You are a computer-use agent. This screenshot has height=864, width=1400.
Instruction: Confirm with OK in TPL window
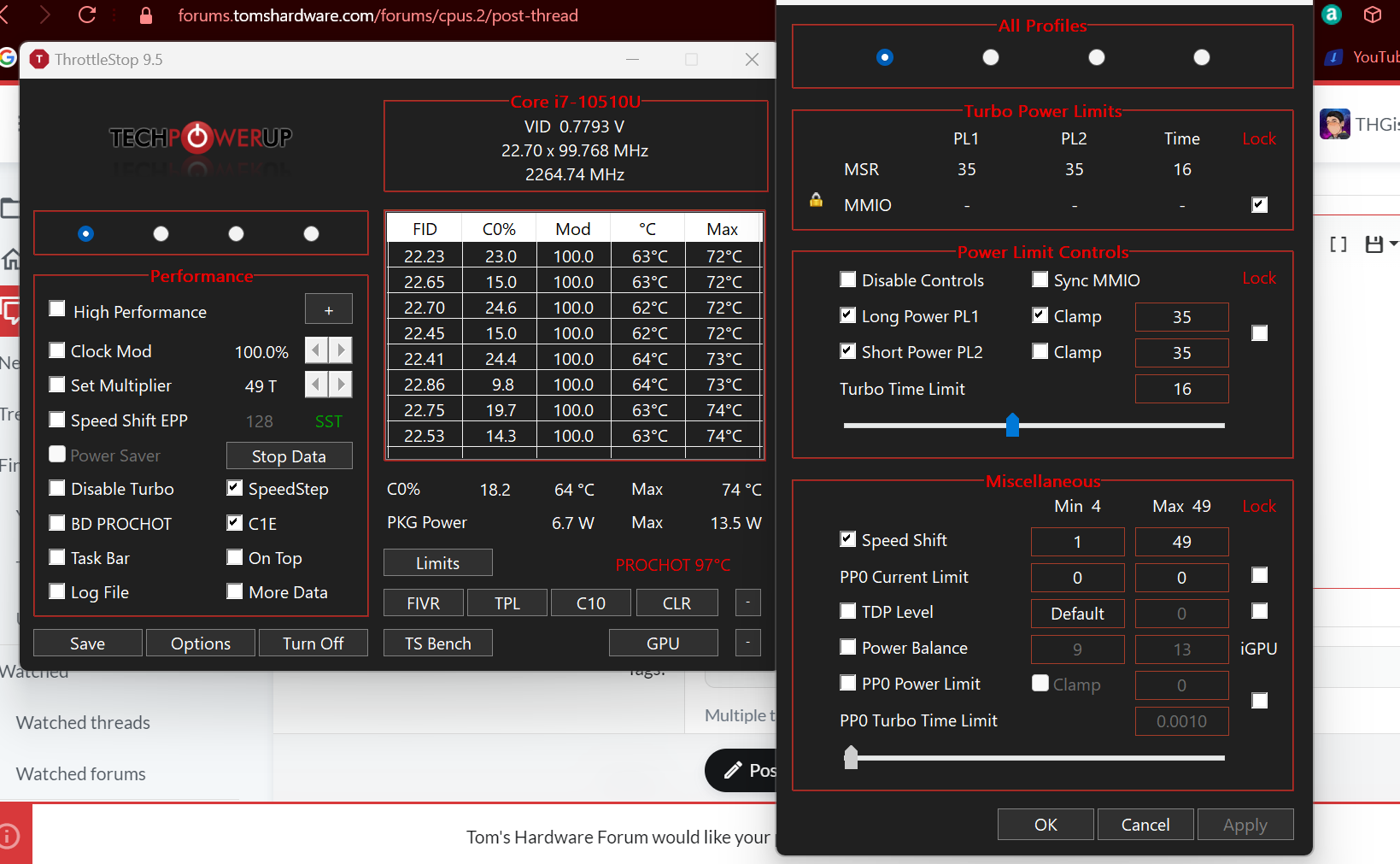click(1046, 825)
